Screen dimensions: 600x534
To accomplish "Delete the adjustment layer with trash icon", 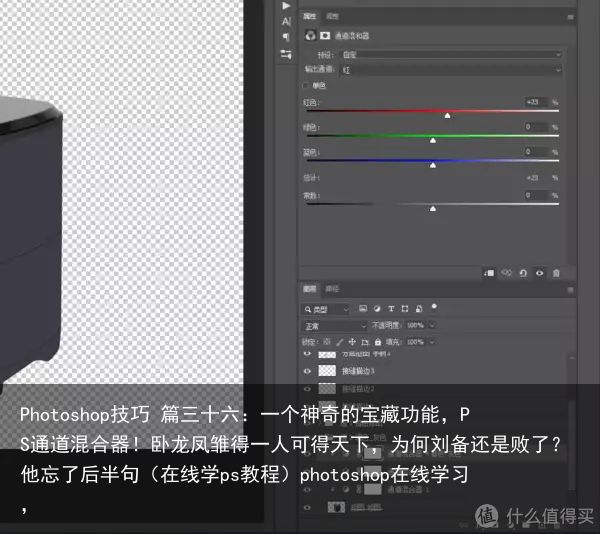I will coord(556,273).
